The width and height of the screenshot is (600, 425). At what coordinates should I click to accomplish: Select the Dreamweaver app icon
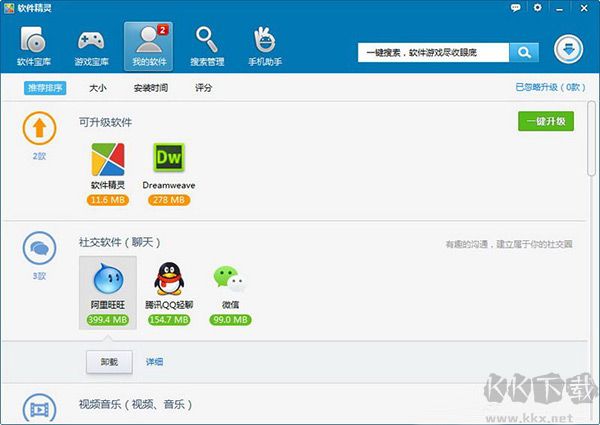click(x=168, y=159)
